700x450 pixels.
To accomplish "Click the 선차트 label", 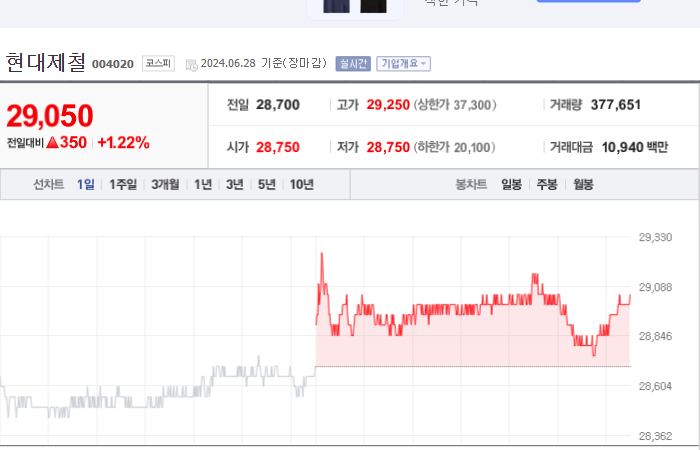I will (49, 184).
